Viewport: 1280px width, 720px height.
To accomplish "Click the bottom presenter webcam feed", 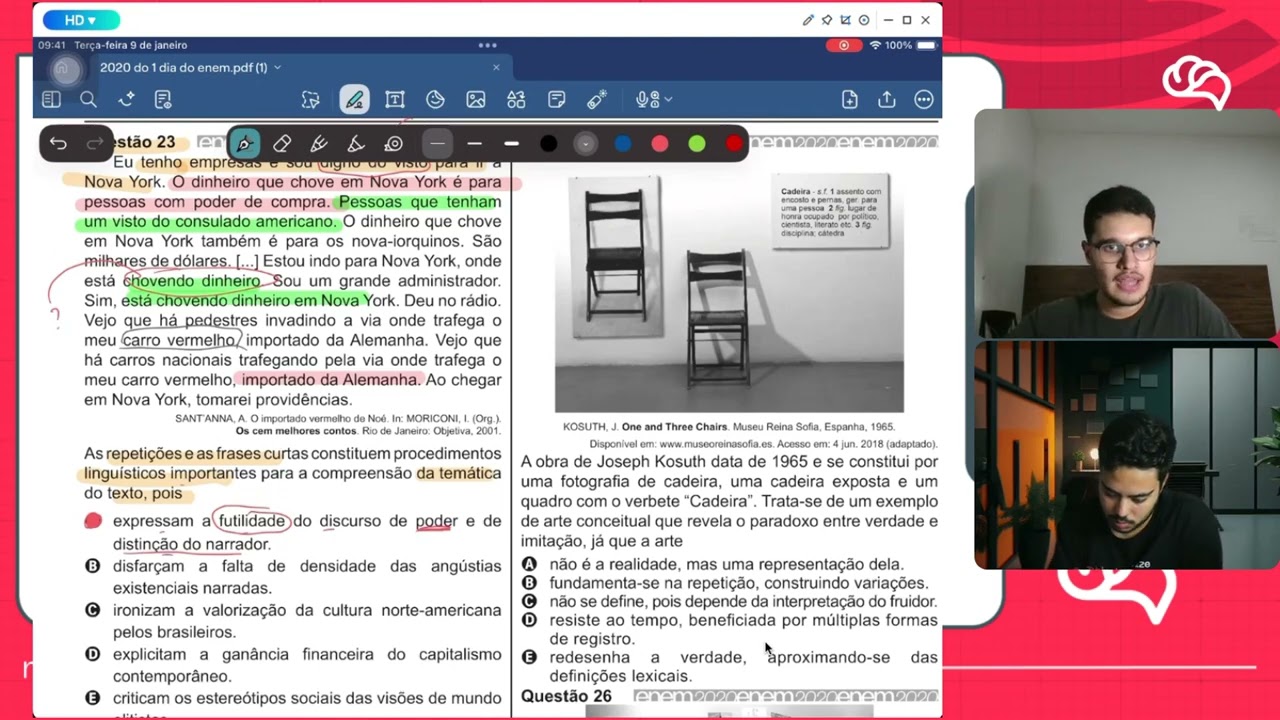I will coord(1127,455).
